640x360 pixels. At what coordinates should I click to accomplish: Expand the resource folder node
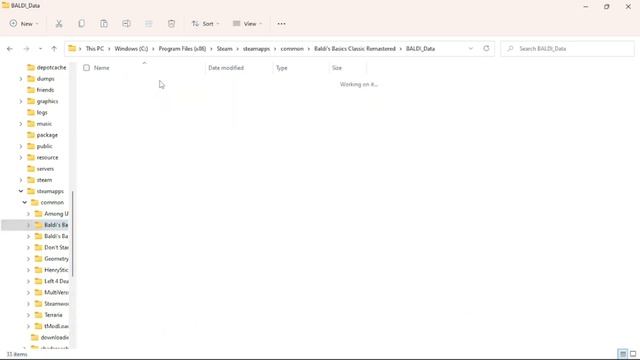coord(21,158)
